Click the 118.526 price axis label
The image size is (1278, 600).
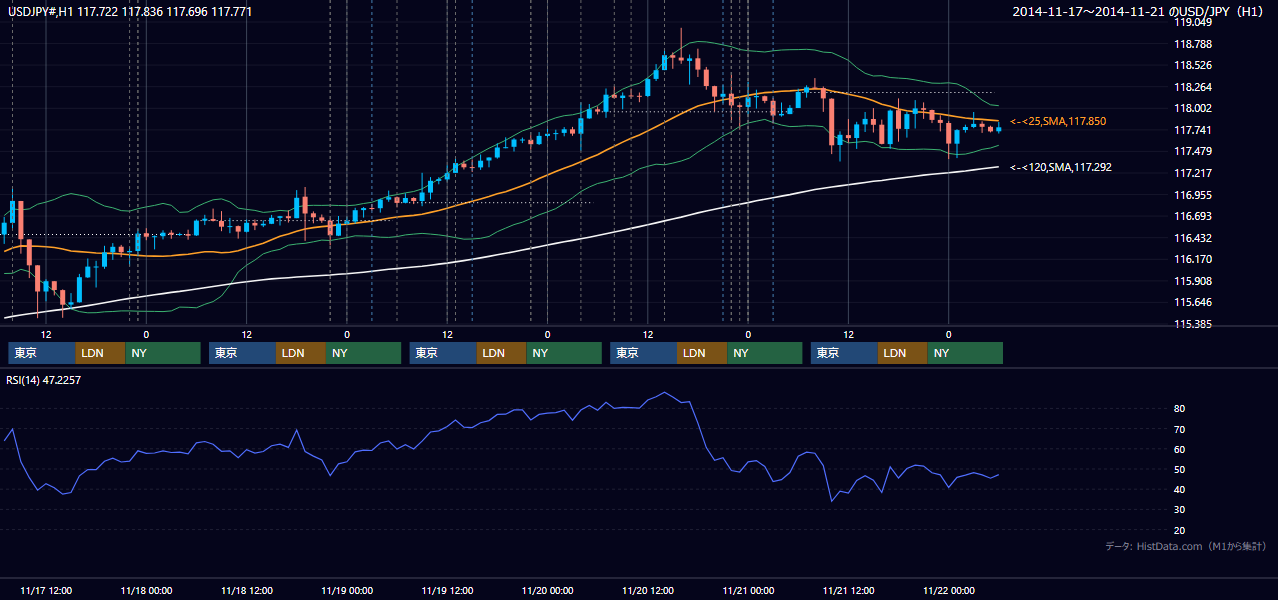click(x=1192, y=66)
